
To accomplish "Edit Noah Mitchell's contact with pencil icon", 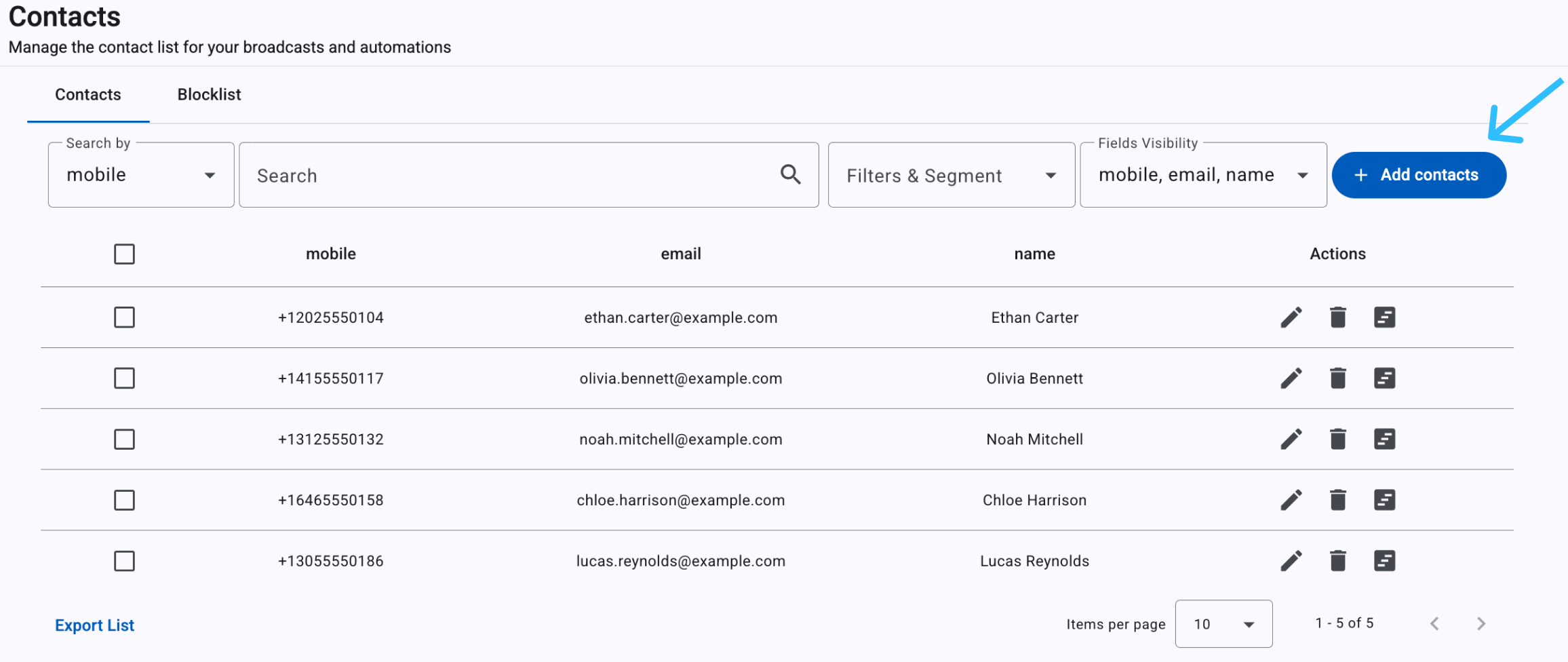I will [1291, 440].
